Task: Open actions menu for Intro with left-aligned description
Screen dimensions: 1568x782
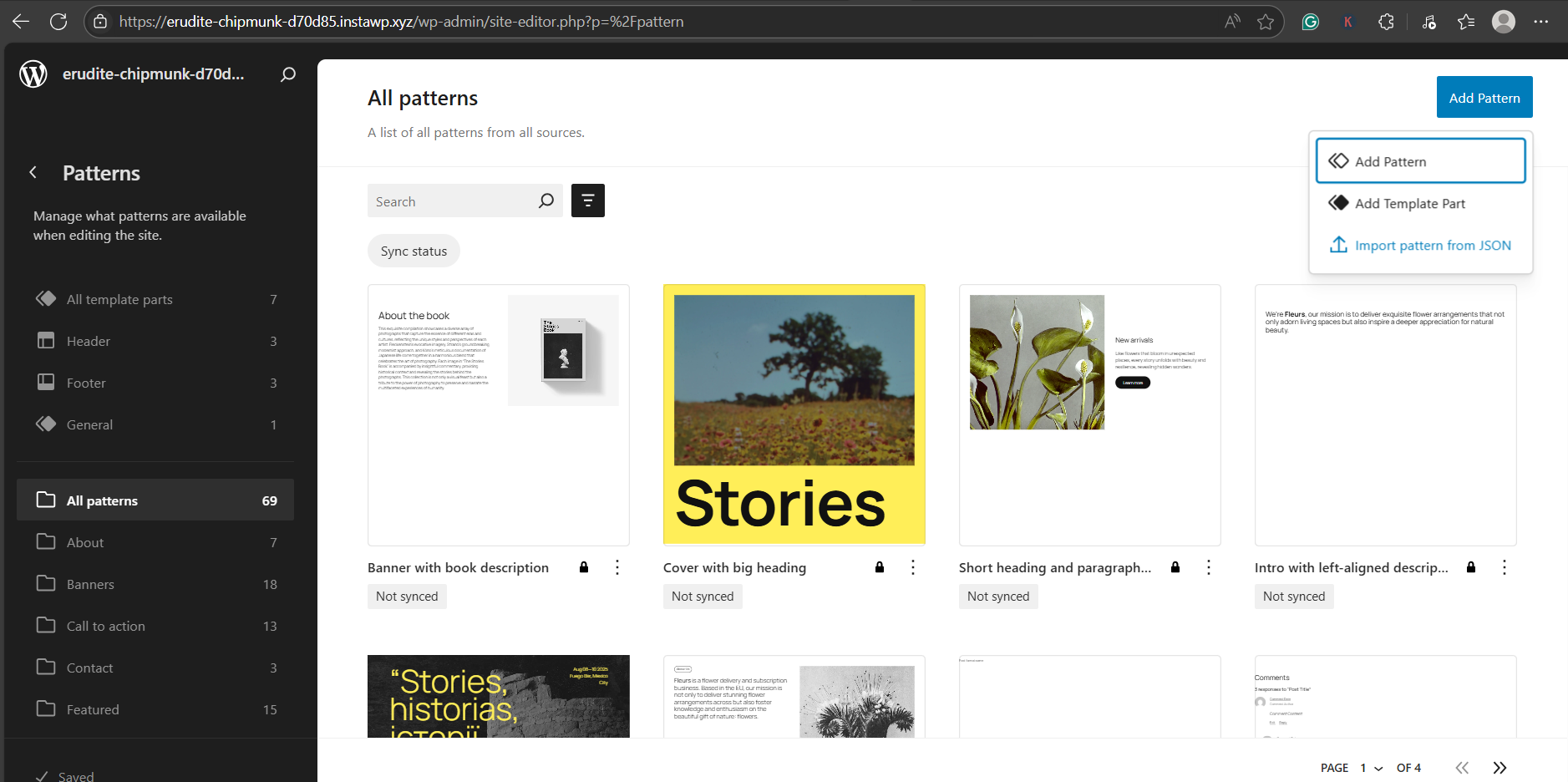Action: (x=1505, y=567)
